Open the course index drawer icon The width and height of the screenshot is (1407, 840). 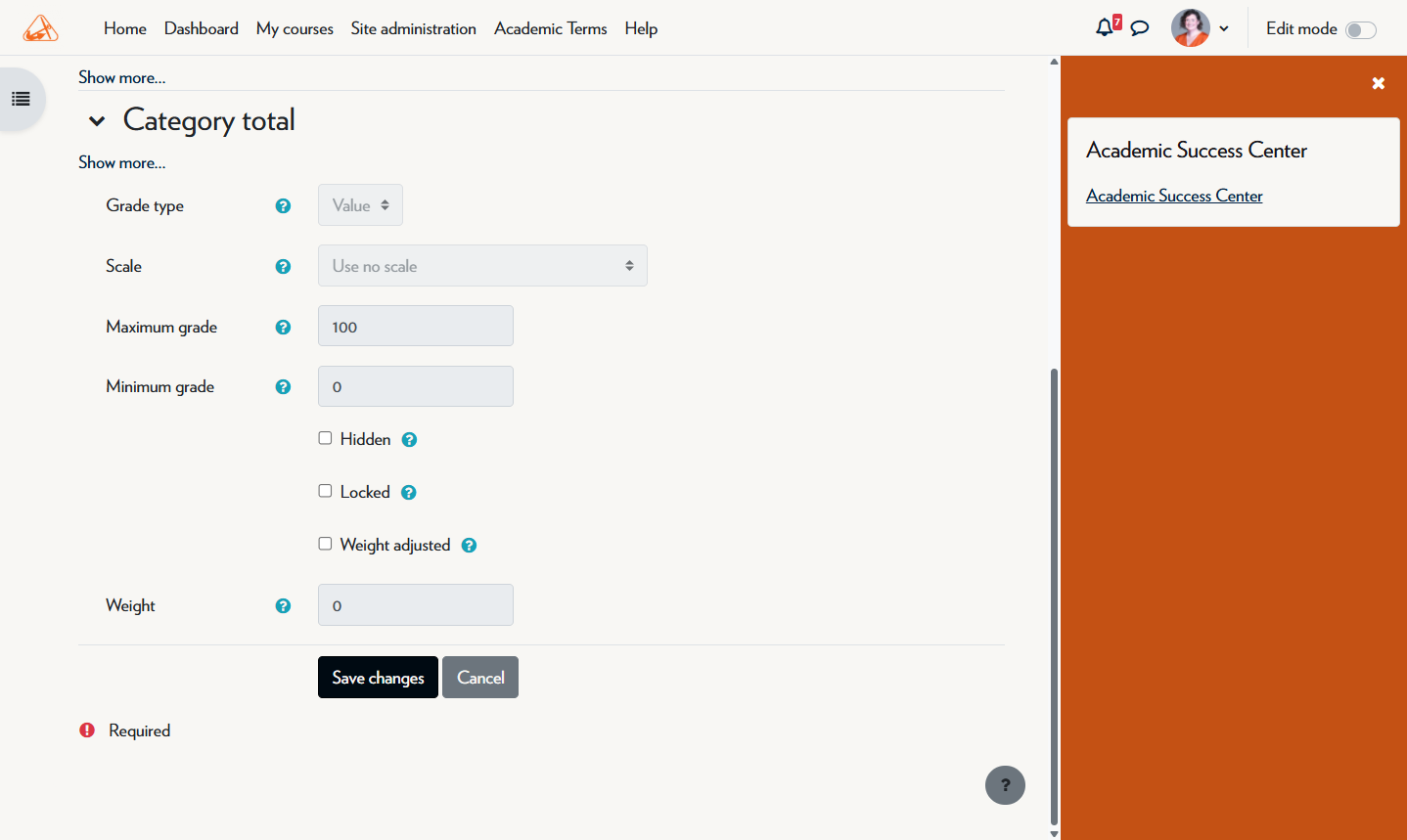click(21, 99)
